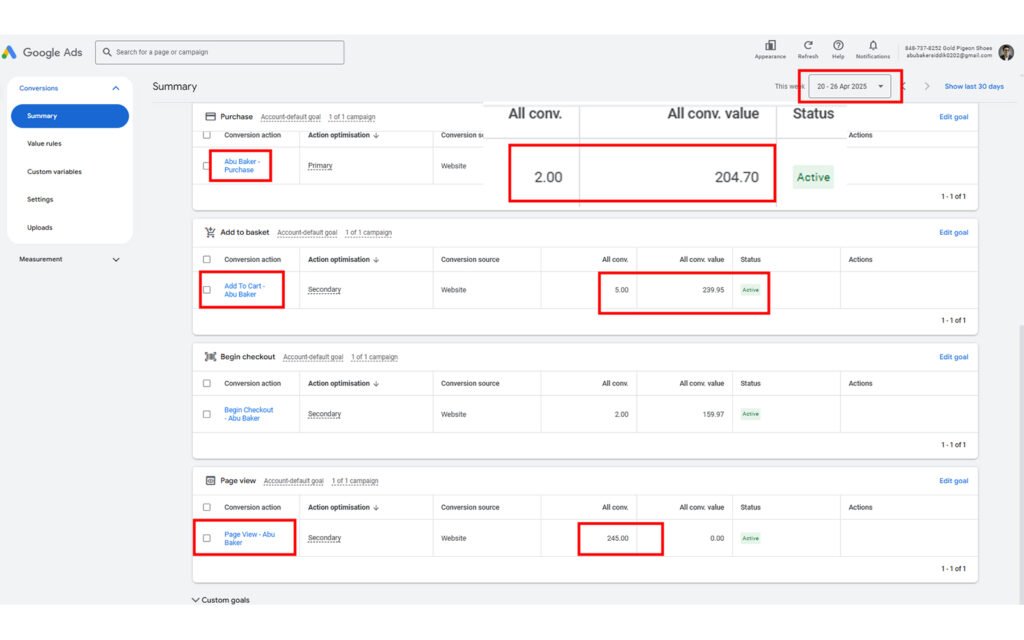The image size is (1024, 640).
Task: Click Add to basket's 1 of 1 campaign label
Action: [x=368, y=232]
